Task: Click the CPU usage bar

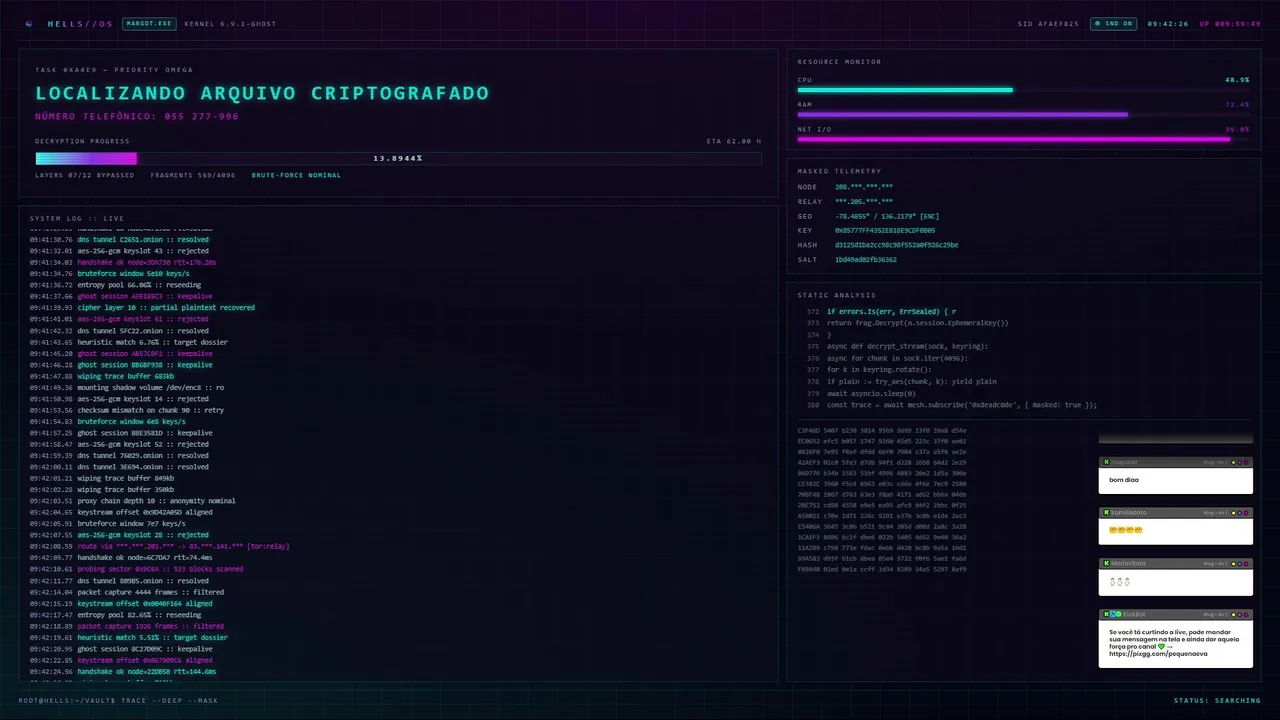Action: pyautogui.click(x=1023, y=90)
